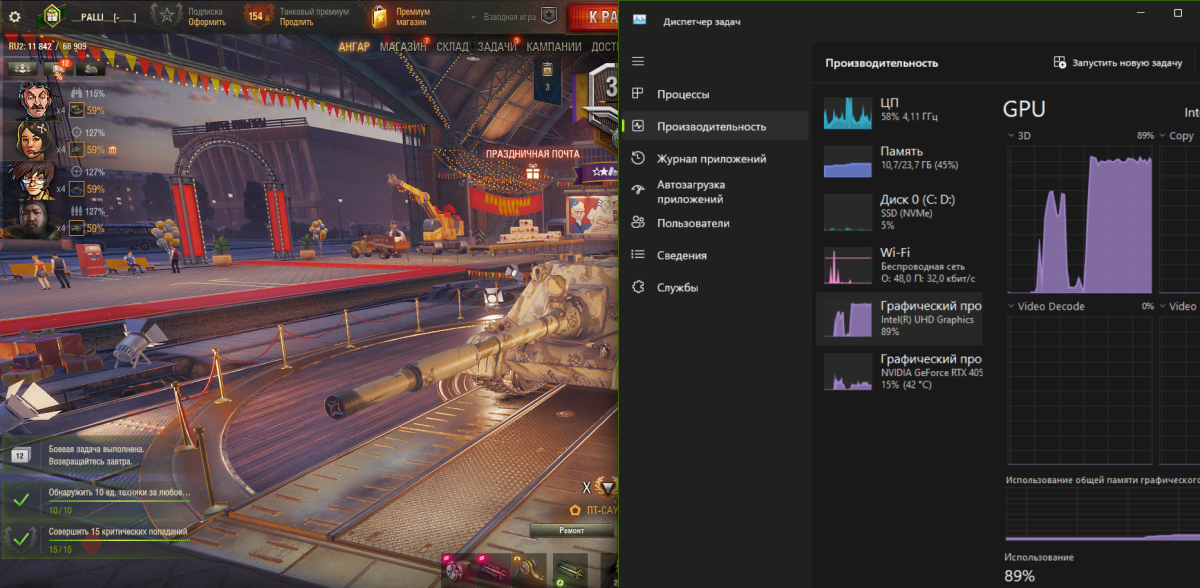Open the subscription star emblem icon
Image resolution: width=1200 pixels, height=588 pixels.
tap(167, 15)
